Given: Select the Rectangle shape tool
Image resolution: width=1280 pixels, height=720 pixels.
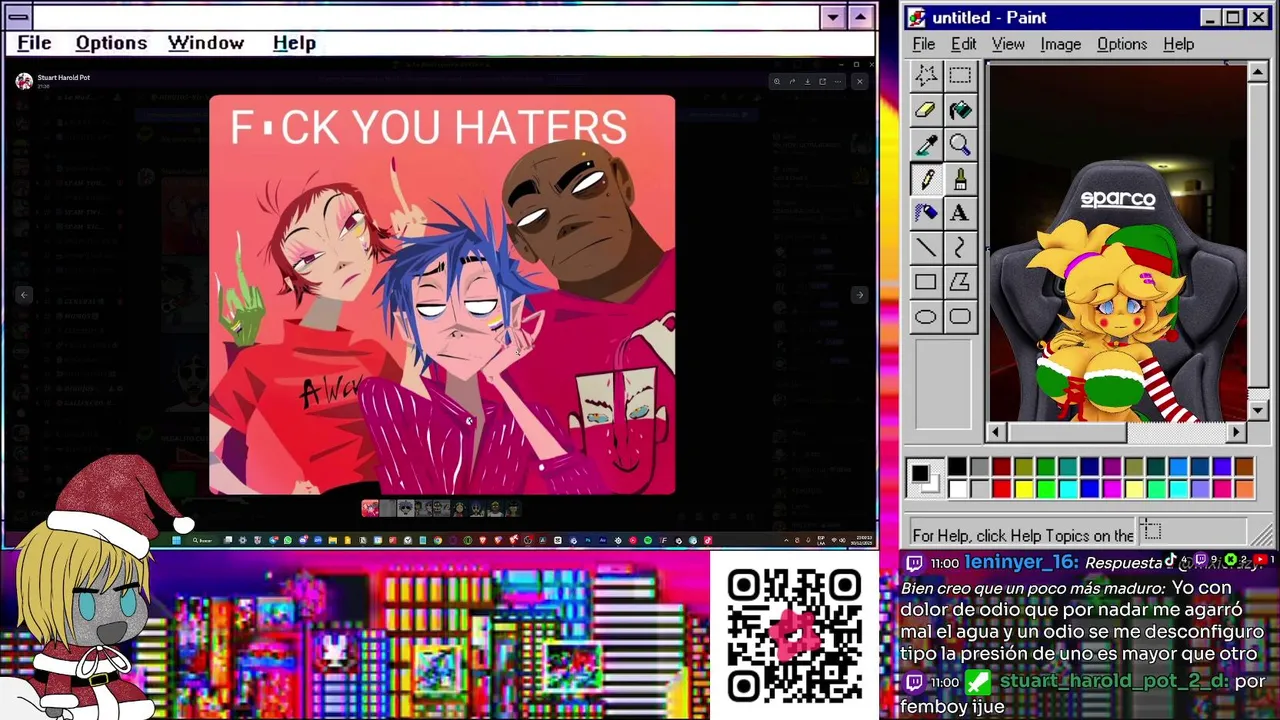Looking at the screenshot, I should point(926,283).
